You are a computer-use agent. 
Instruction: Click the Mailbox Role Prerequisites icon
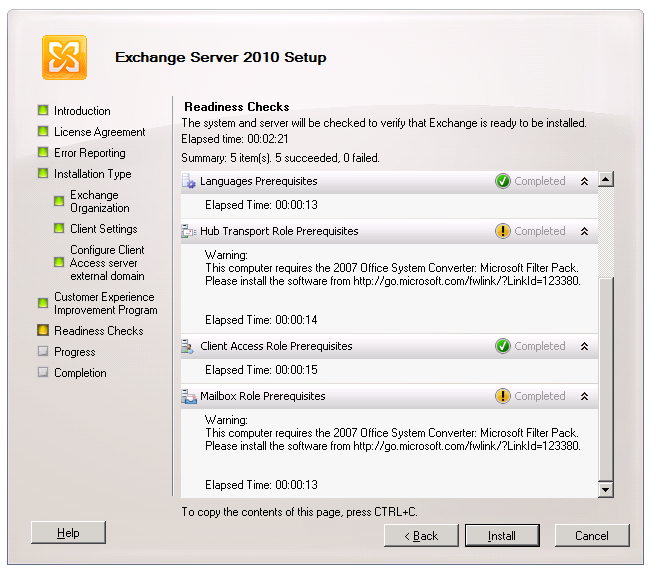coord(189,396)
